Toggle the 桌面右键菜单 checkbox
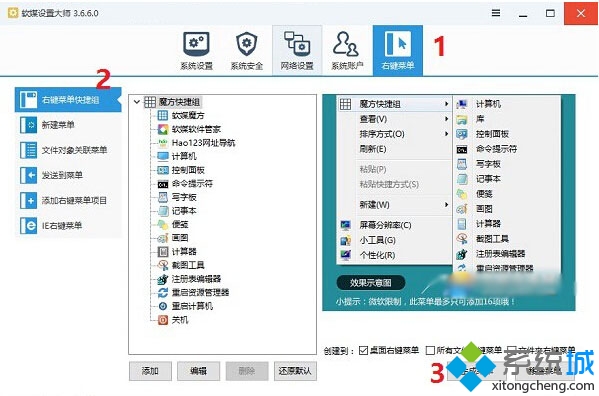Image resolution: width=599 pixels, height=396 pixels. point(363,350)
